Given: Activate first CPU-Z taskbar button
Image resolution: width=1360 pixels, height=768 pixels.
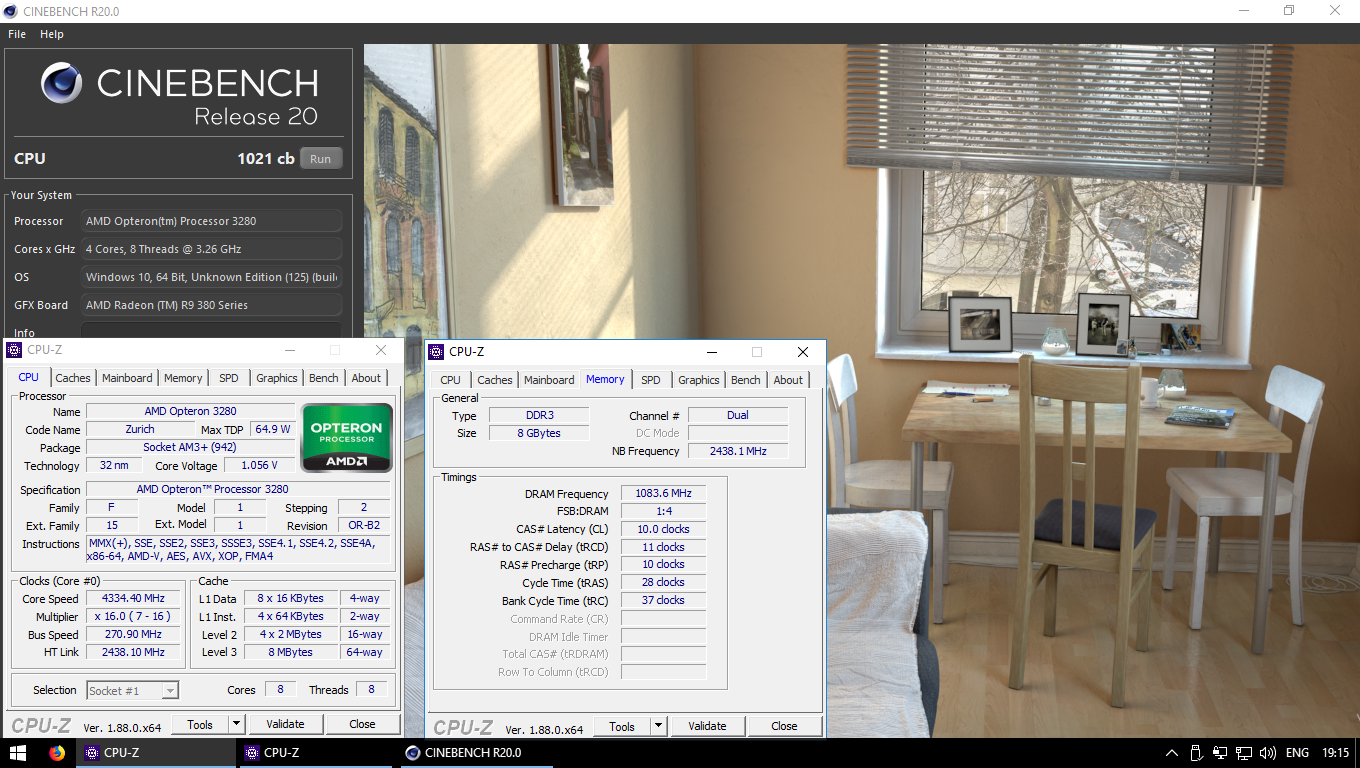Looking at the screenshot, I should 156,753.
